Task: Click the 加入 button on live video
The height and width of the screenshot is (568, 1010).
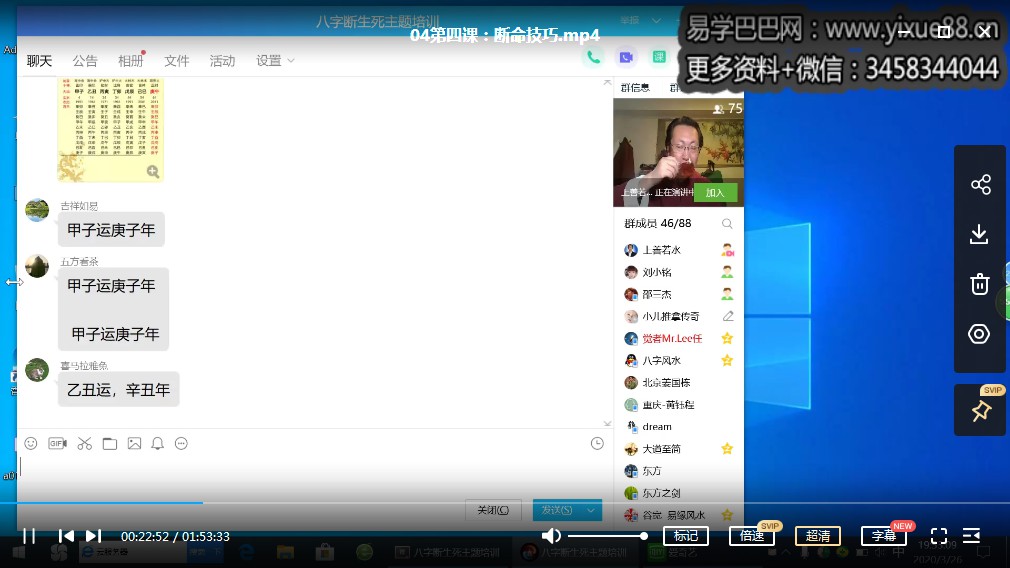Action: [x=715, y=193]
